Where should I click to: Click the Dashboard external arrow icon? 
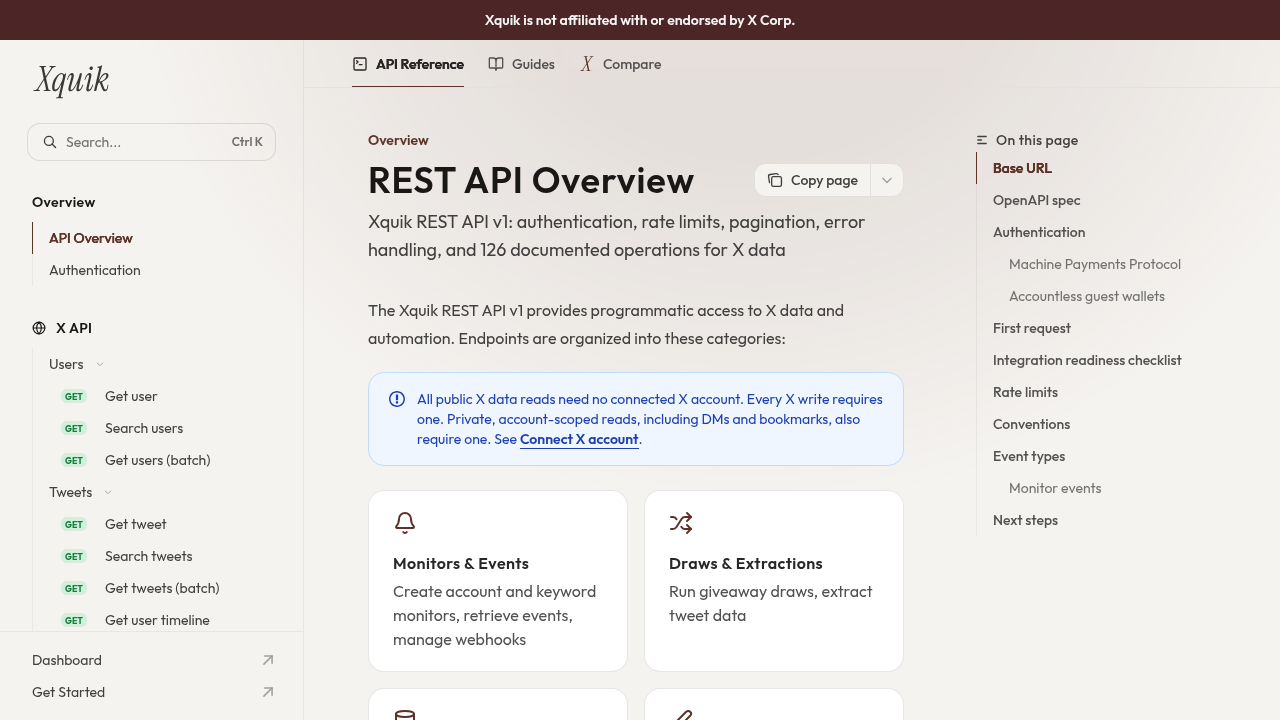coord(268,660)
